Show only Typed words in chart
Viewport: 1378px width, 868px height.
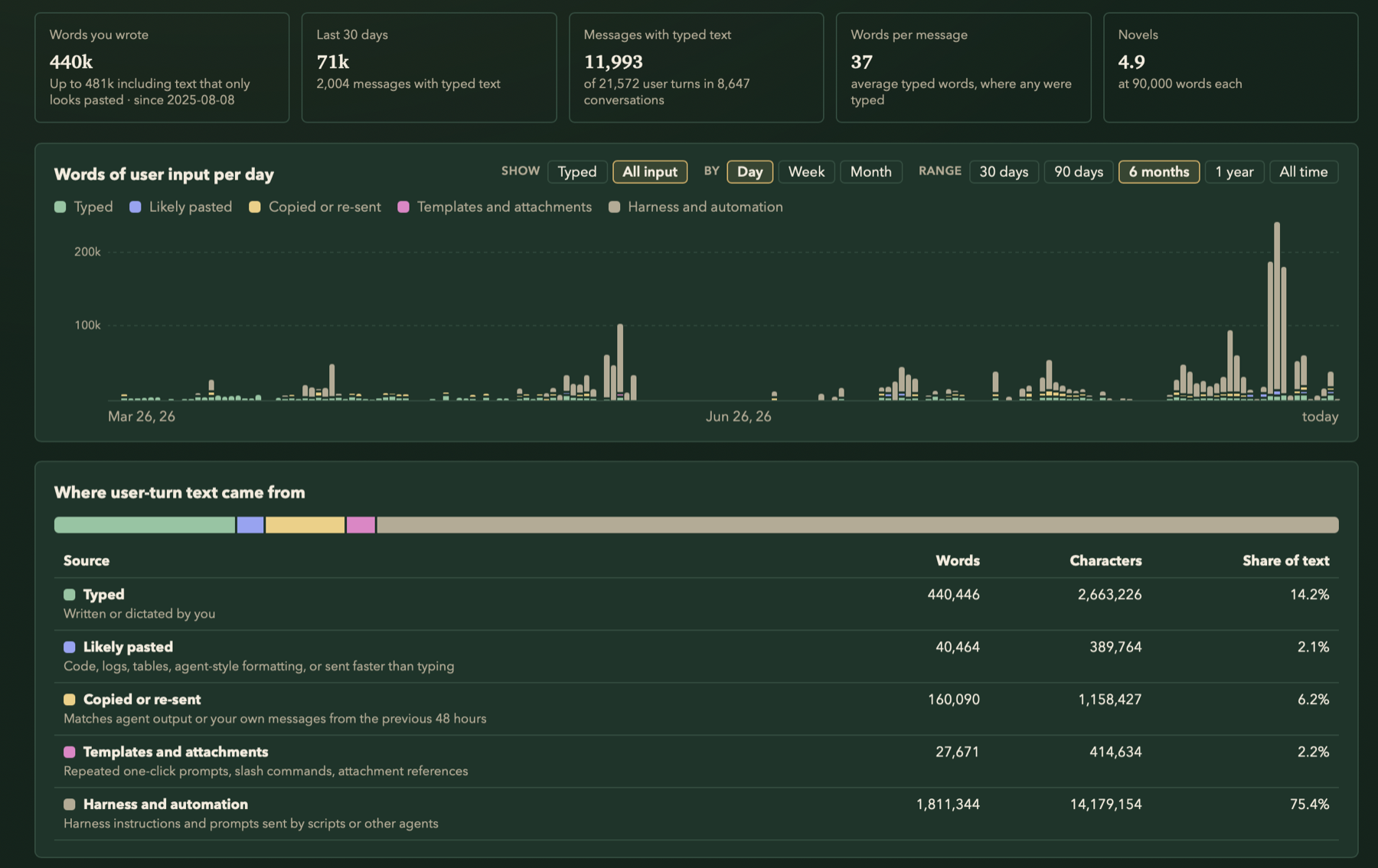point(577,171)
